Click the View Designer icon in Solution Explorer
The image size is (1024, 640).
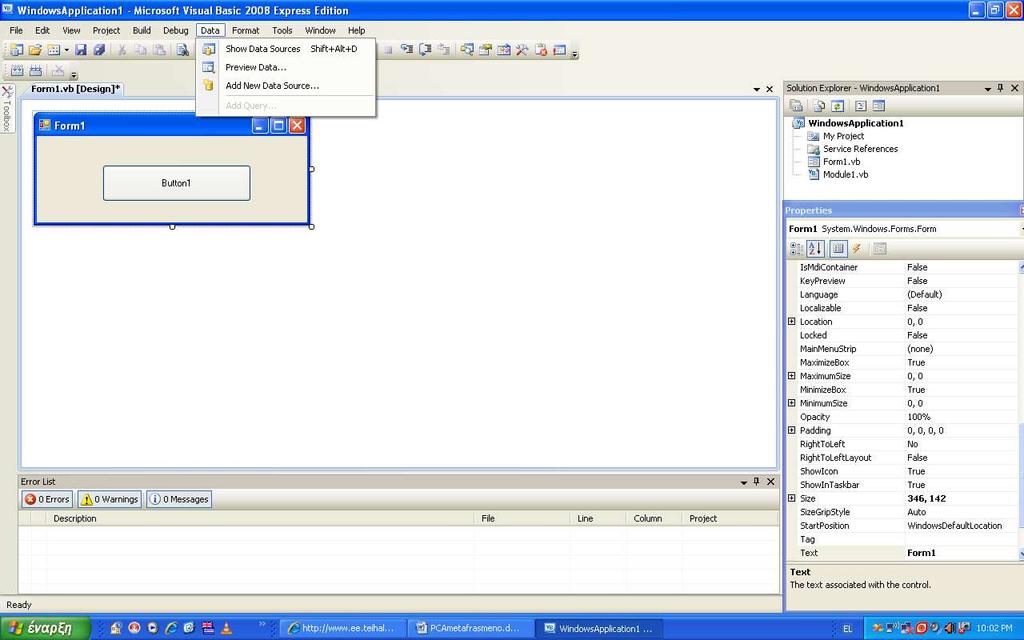pyautogui.click(x=879, y=106)
